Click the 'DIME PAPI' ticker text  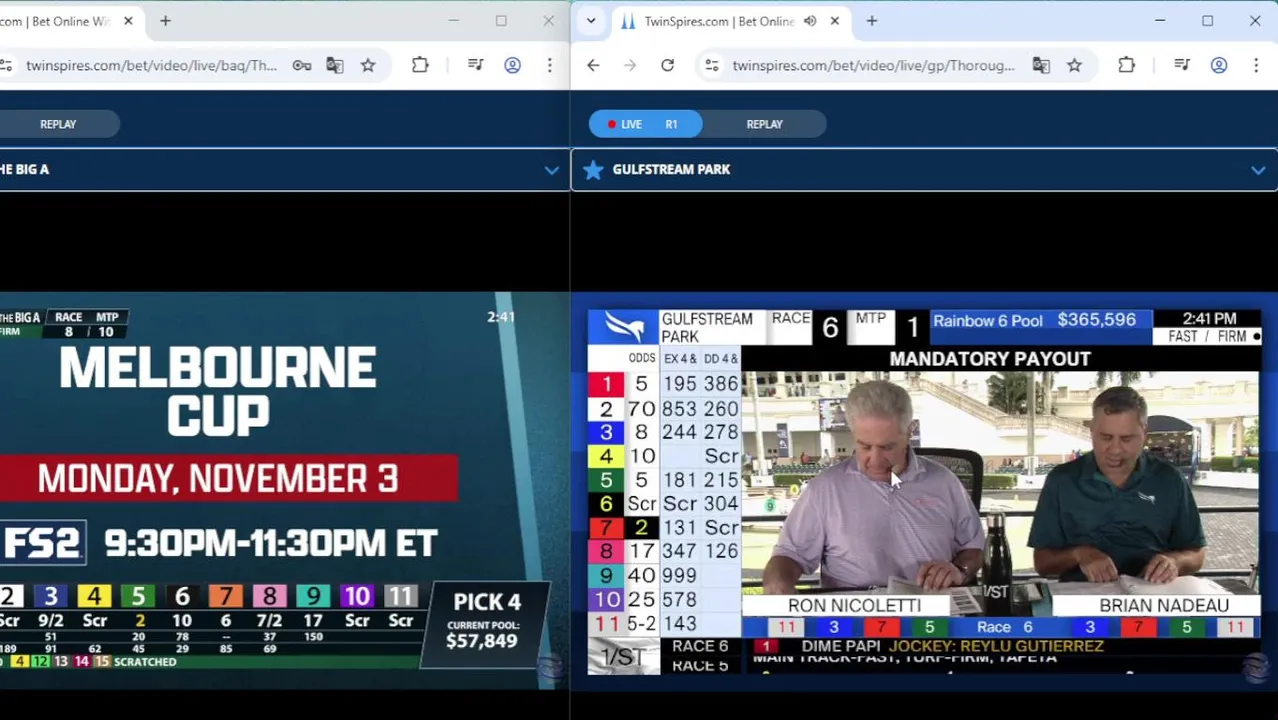click(x=841, y=646)
